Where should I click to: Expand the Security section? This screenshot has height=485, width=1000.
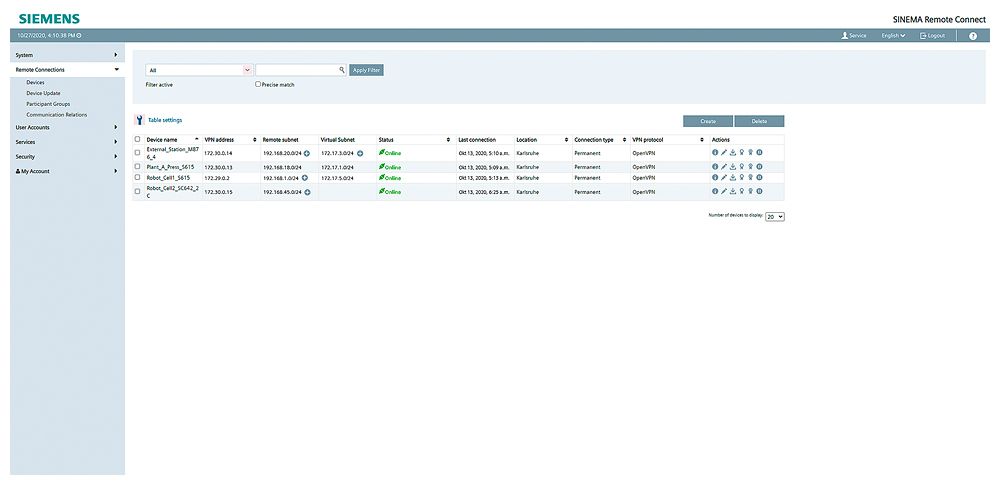(x=67, y=157)
